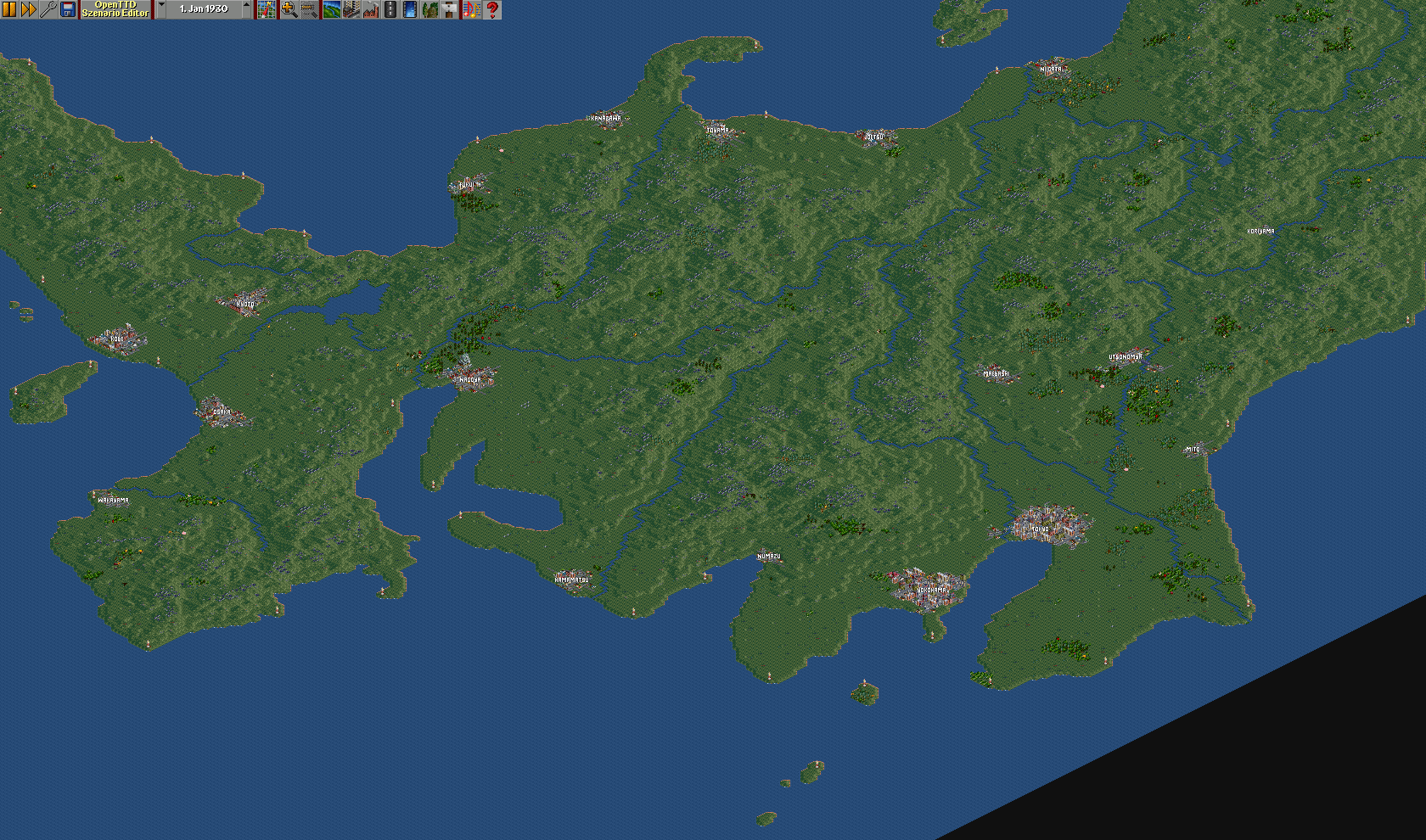Image resolution: width=1426 pixels, height=840 pixels.
Task: Zoom in with the magnifier icon
Action: click(289, 9)
